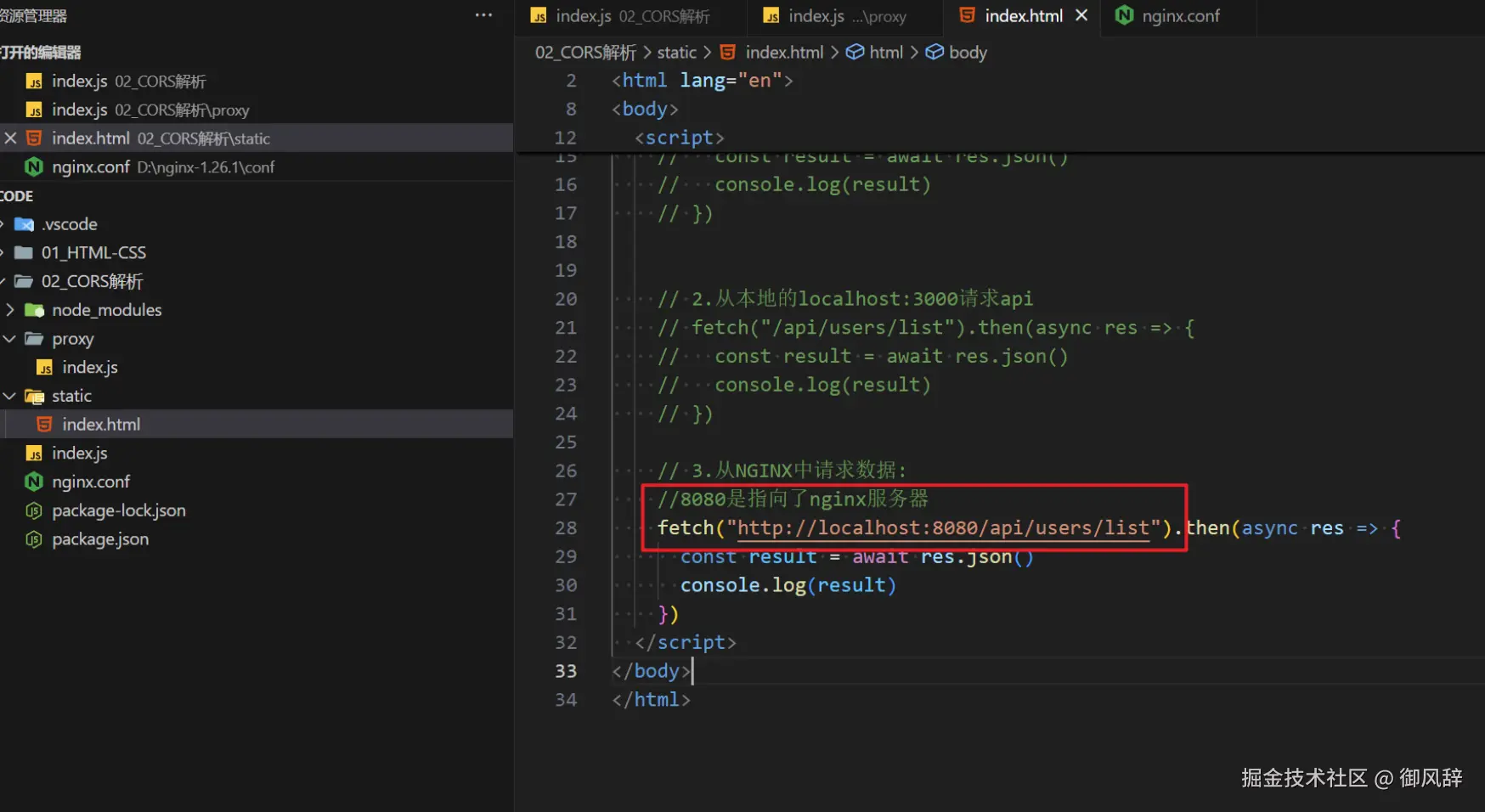Screen dimensions: 1485x812
Task: Collapse the proxy folder chevron
Action: click(x=10, y=339)
